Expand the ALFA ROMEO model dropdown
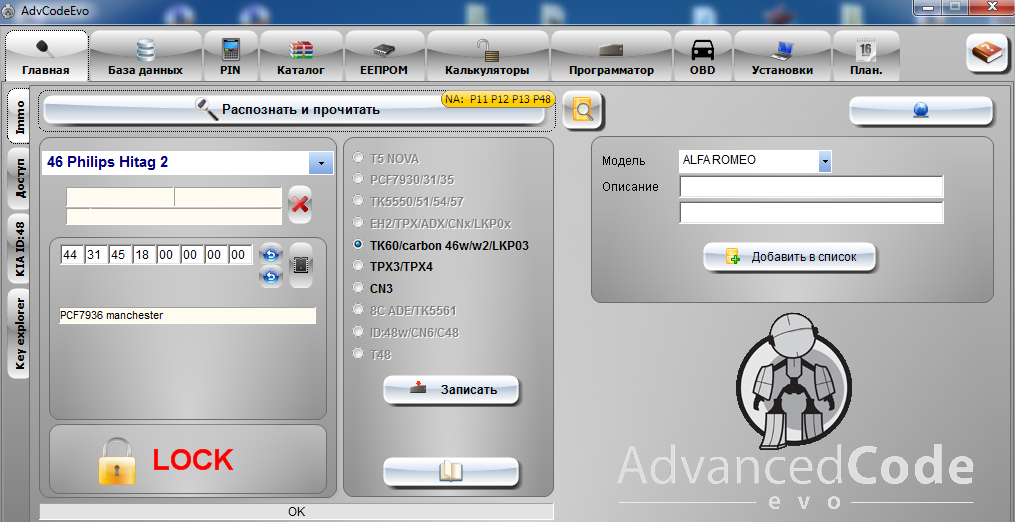1015x522 pixels. click(825, 161)
